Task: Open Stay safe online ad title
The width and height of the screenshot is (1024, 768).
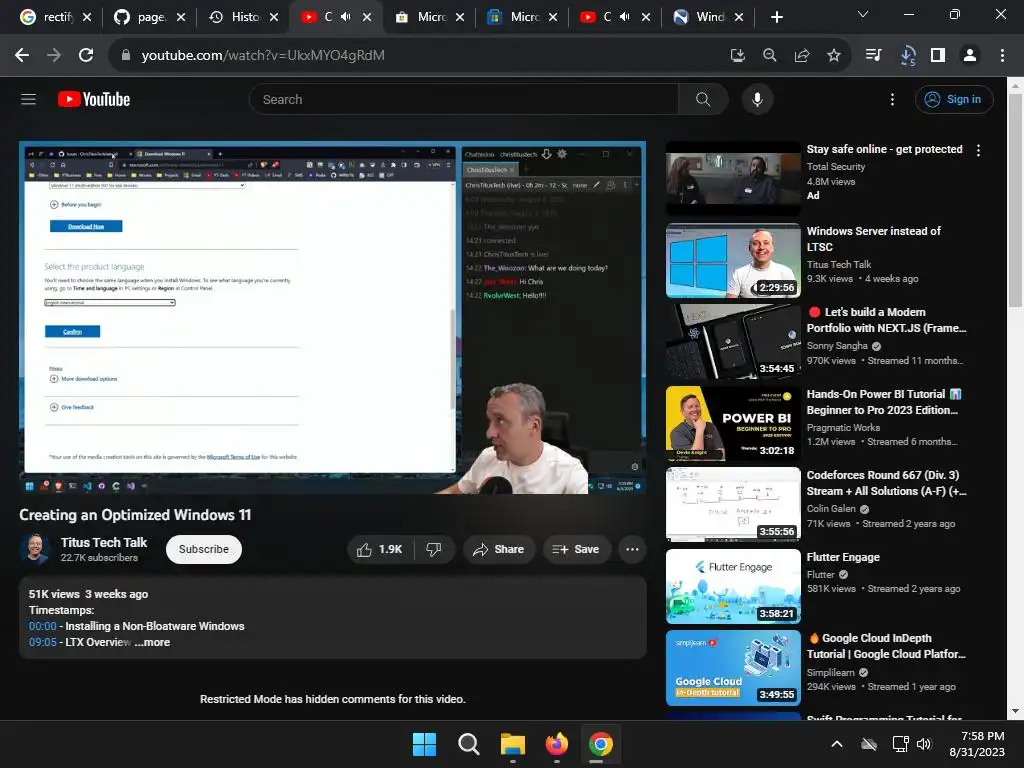Action: tap(884, 149)
